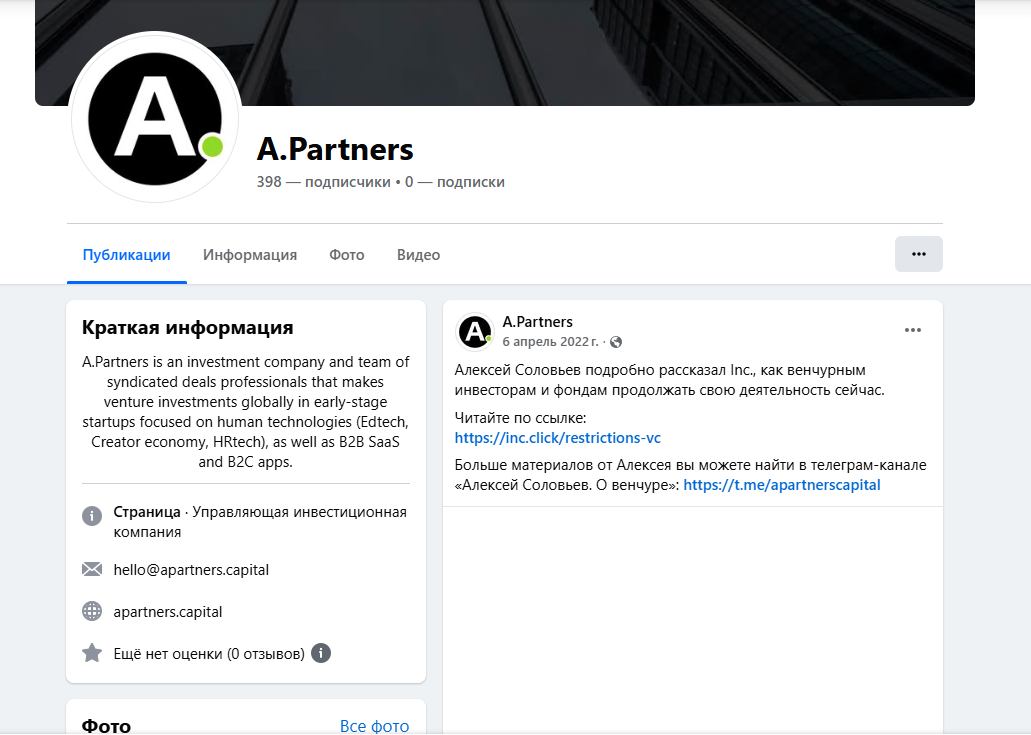Click the Фото section heading
The height and width of the screenshot is (735, 1031).
[x=106, y=726]
